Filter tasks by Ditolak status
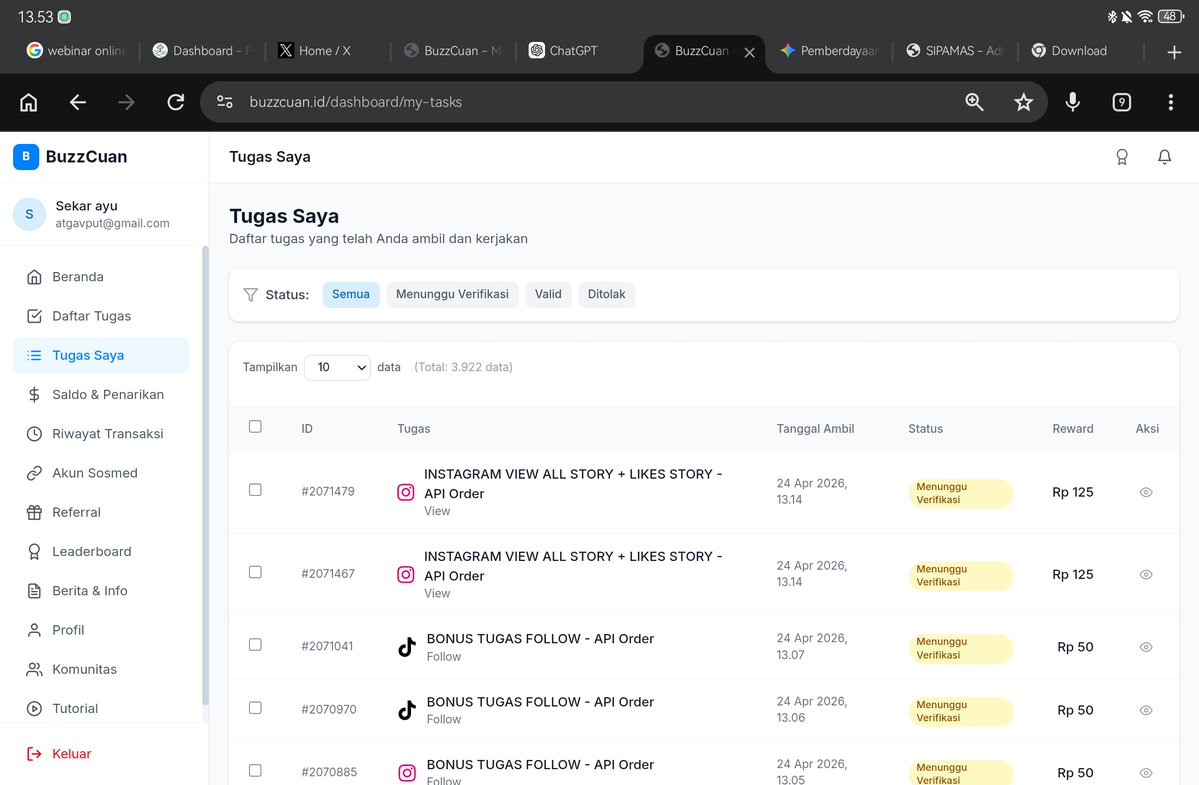 coord(606,294)
